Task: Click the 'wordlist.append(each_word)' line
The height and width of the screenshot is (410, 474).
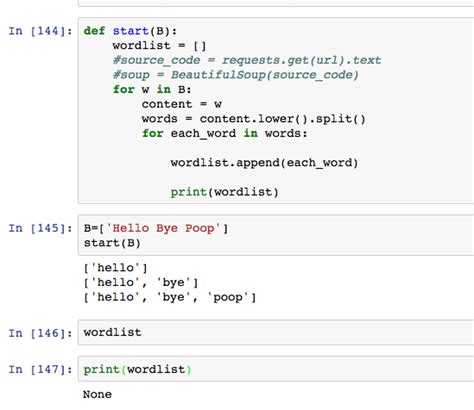Action: coord(264,163)
